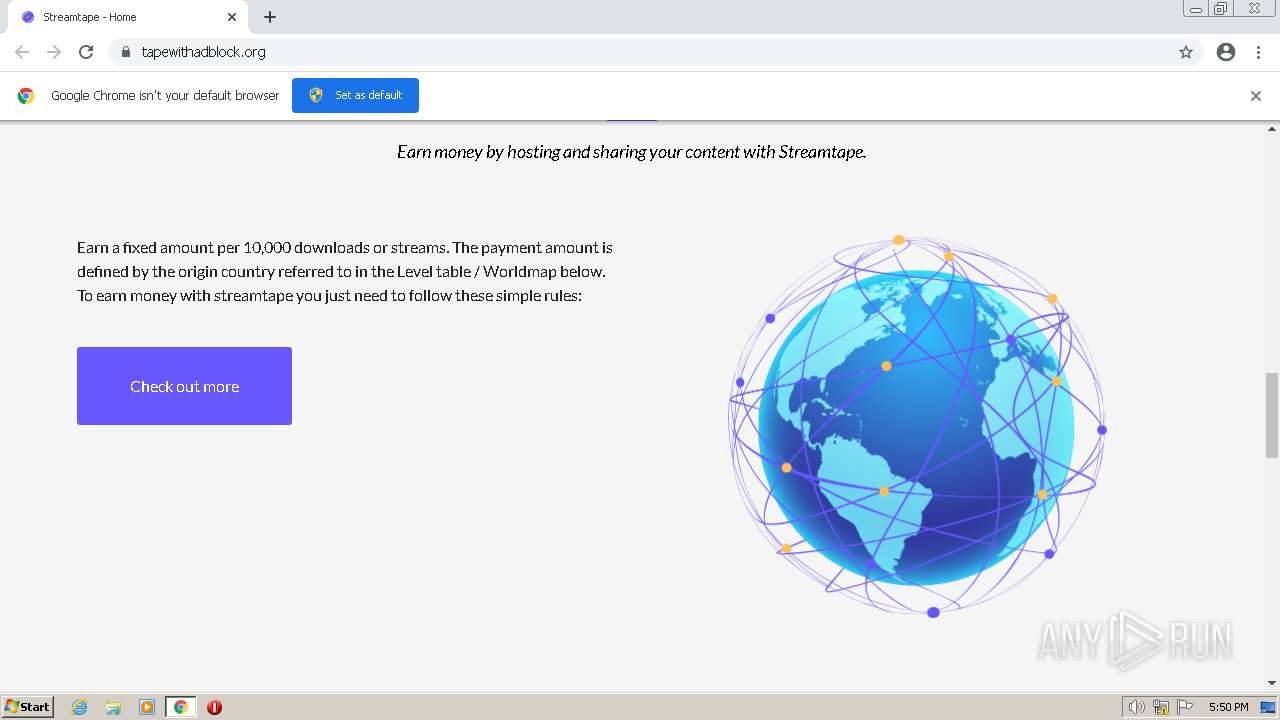The width and height of the screenshot is (1280, 720).
Task: Close the Streamtape - Home tab
Action: [x=232, y=17]
